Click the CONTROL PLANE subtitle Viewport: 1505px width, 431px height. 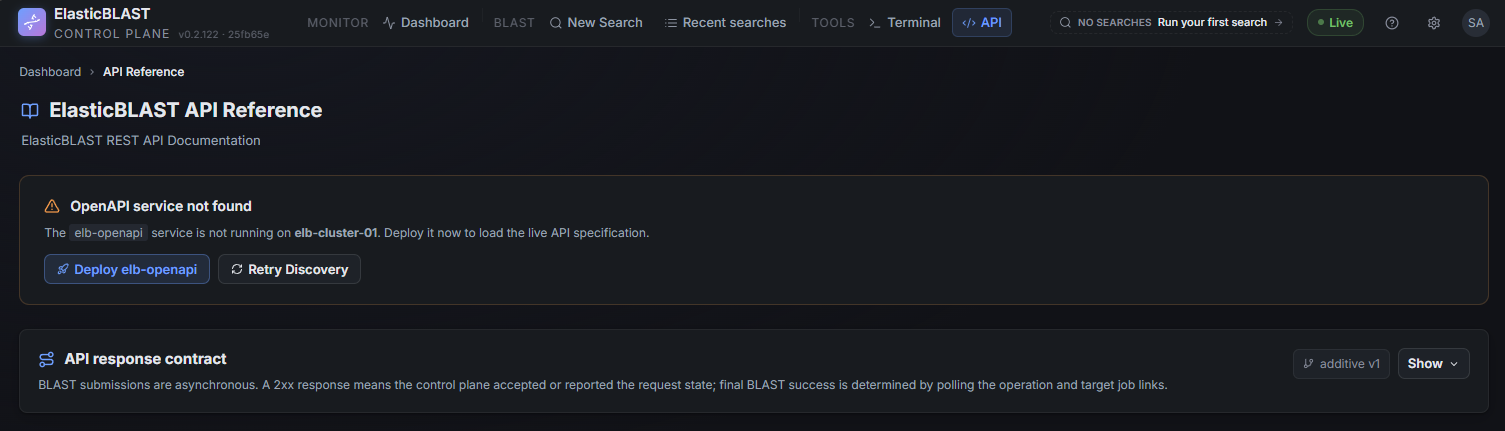(112, 34)
